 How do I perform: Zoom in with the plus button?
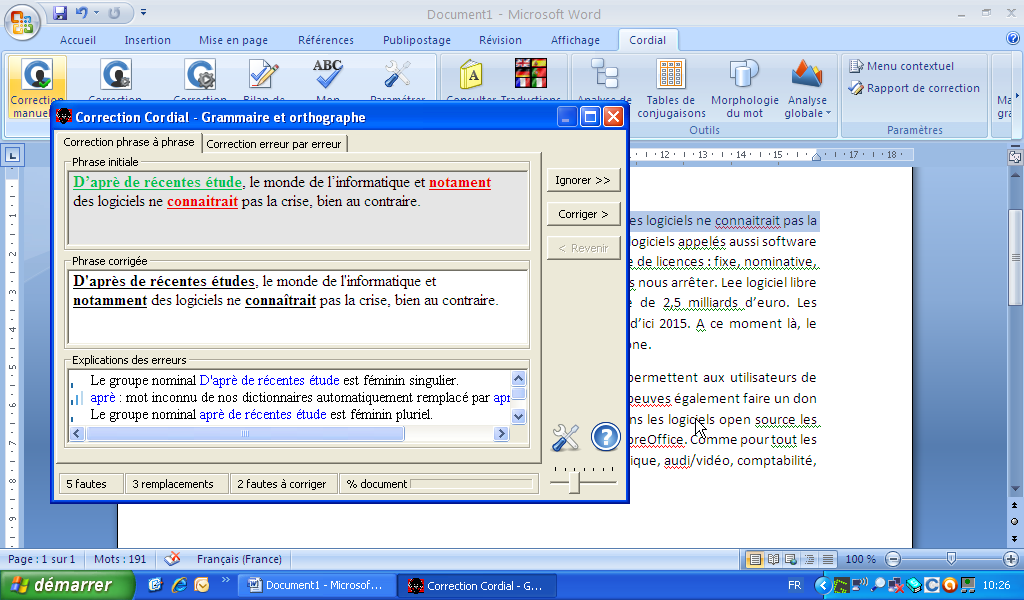coord(1011,560)
